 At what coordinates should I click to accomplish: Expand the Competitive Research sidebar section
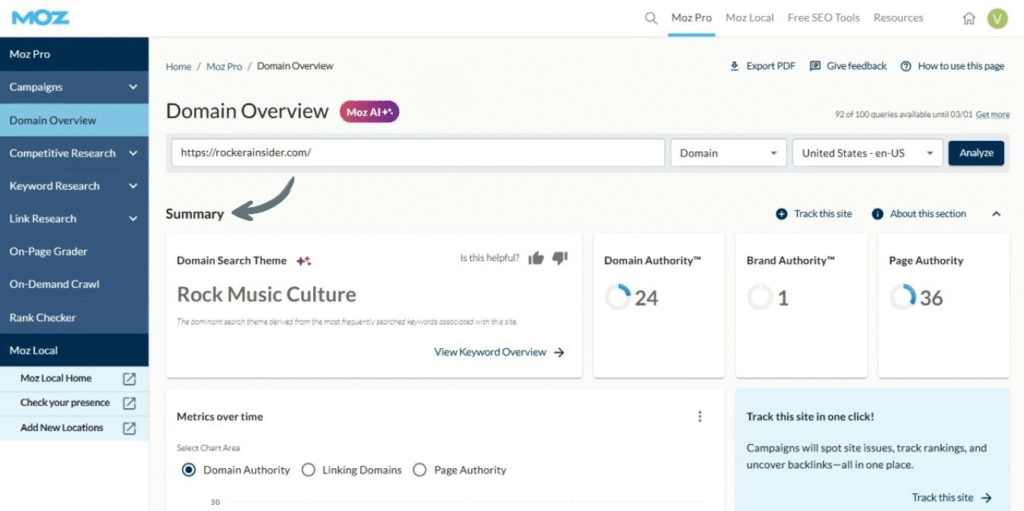tap(133, 153)
